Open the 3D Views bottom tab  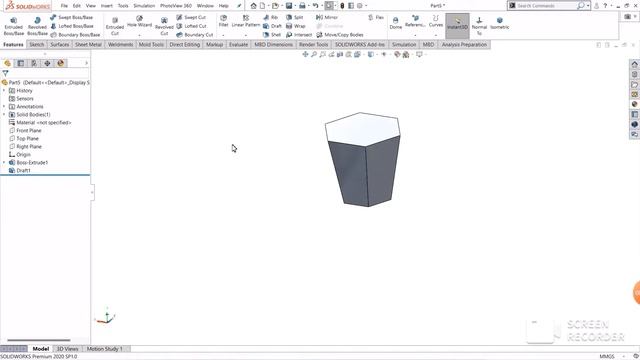tap(67, 349)
